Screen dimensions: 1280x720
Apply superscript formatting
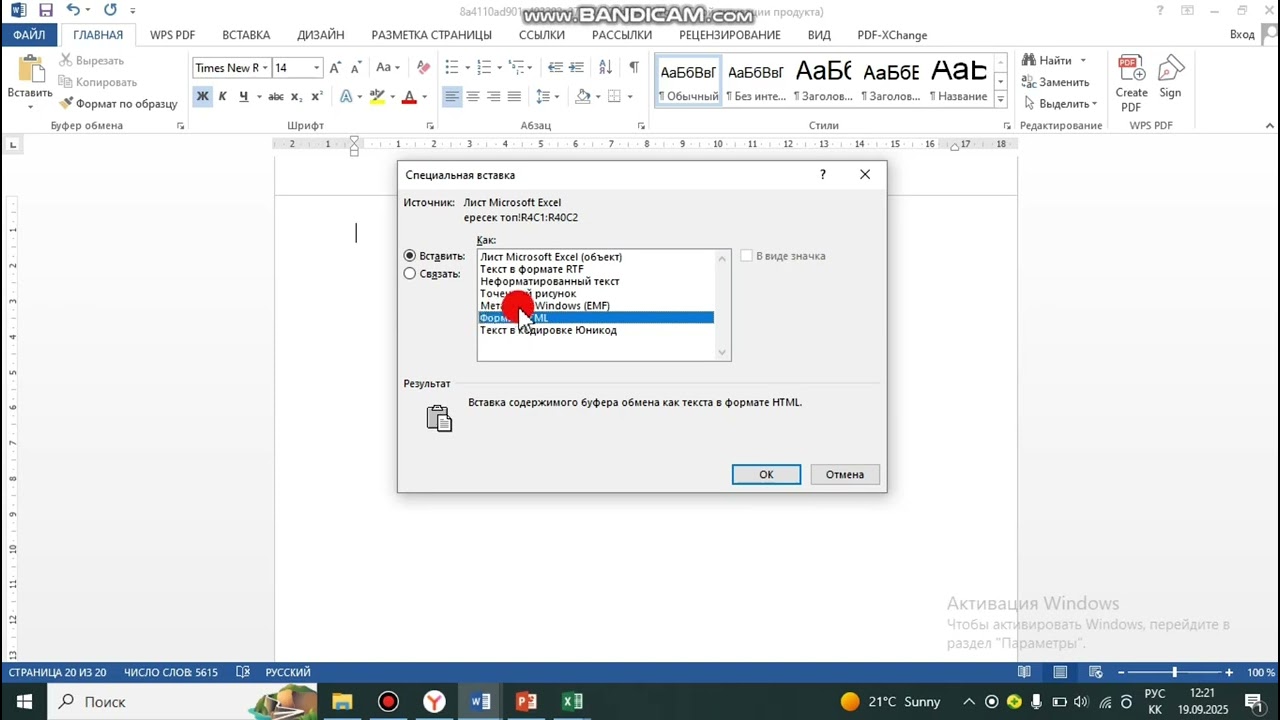(317, 97)
